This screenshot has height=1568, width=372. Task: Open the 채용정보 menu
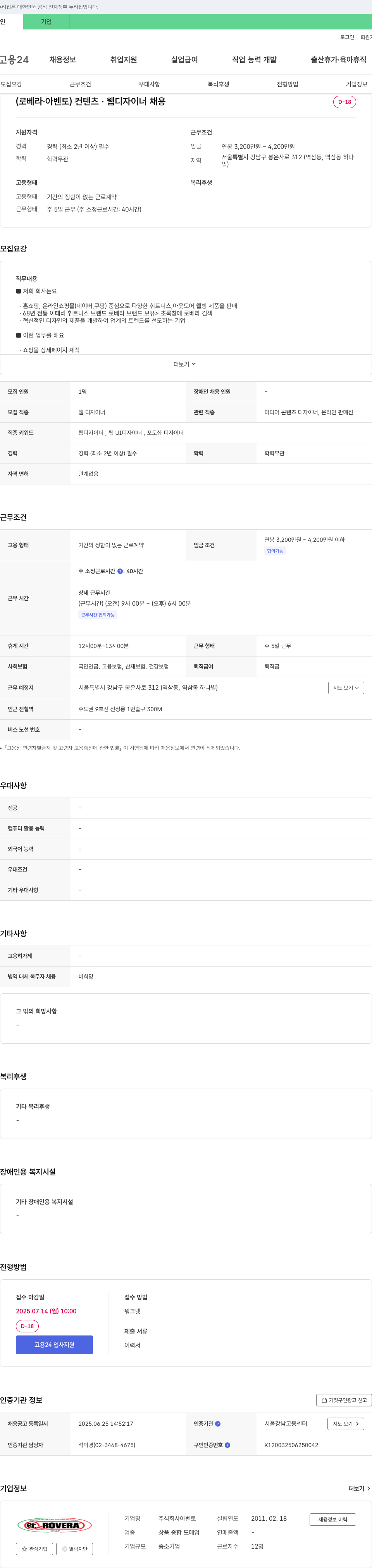(63, 60)
